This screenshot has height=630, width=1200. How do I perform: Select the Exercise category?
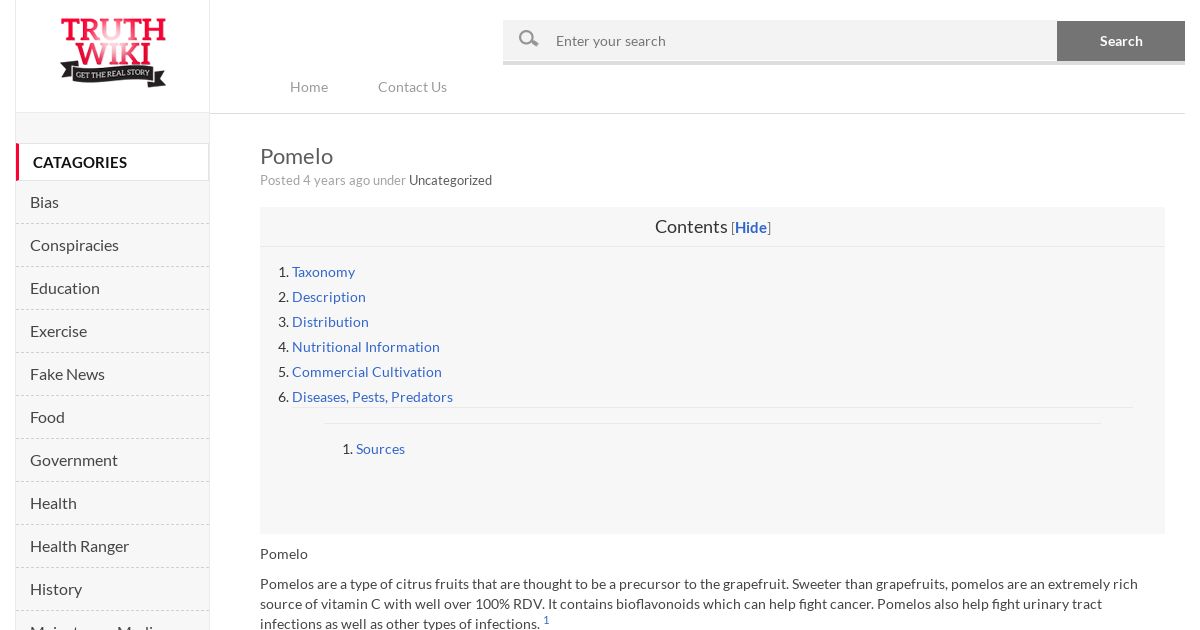click(112, 331)
